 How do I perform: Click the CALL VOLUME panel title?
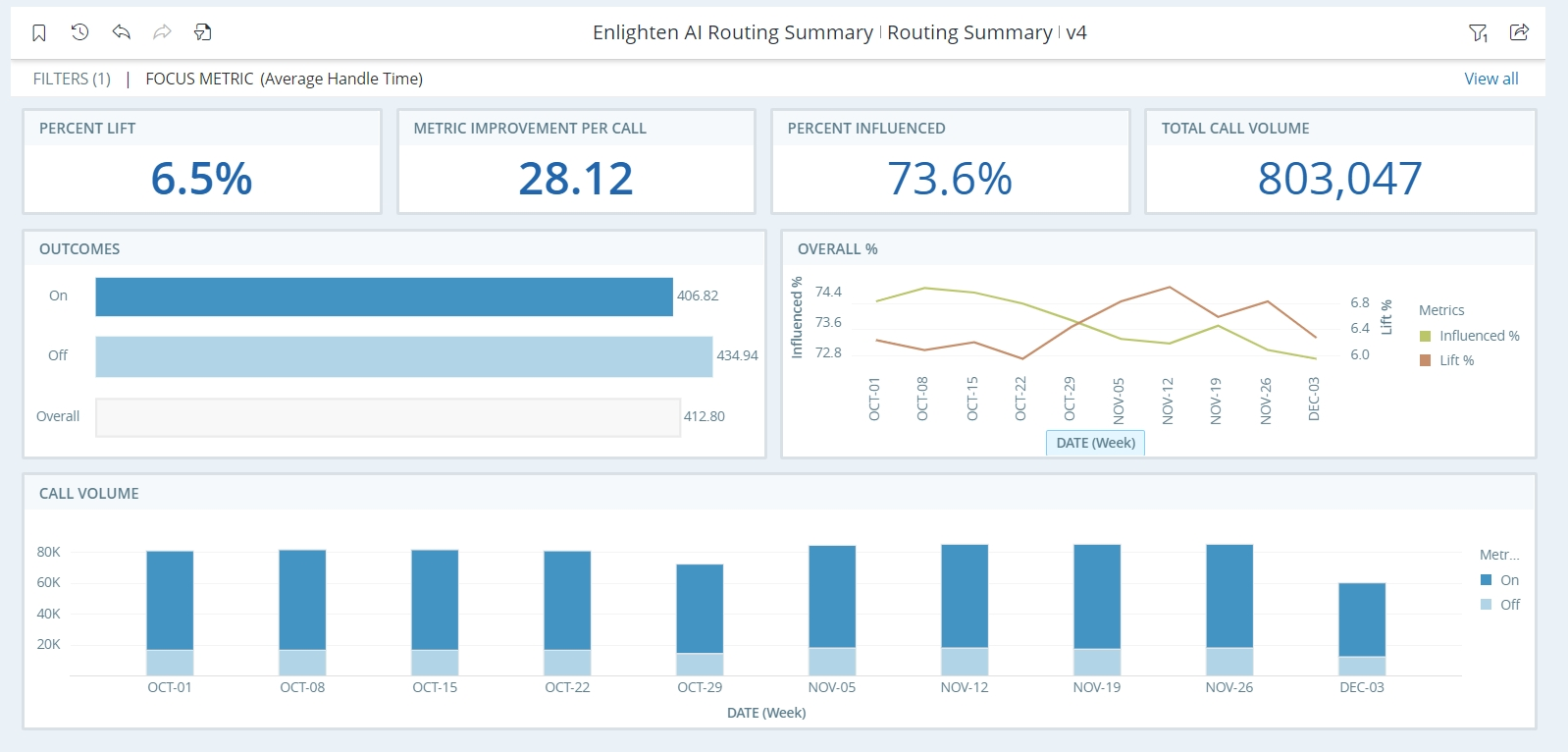tap(89, 494)
